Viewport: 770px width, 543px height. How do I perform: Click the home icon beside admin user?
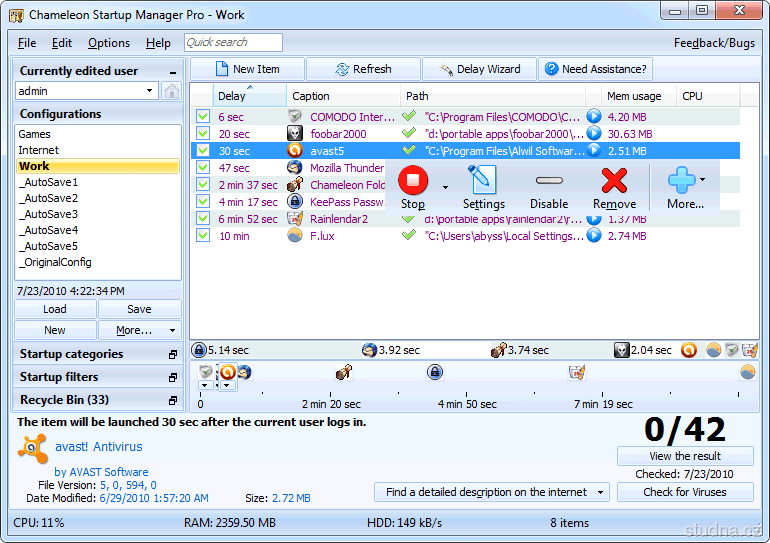coord(171,91)
